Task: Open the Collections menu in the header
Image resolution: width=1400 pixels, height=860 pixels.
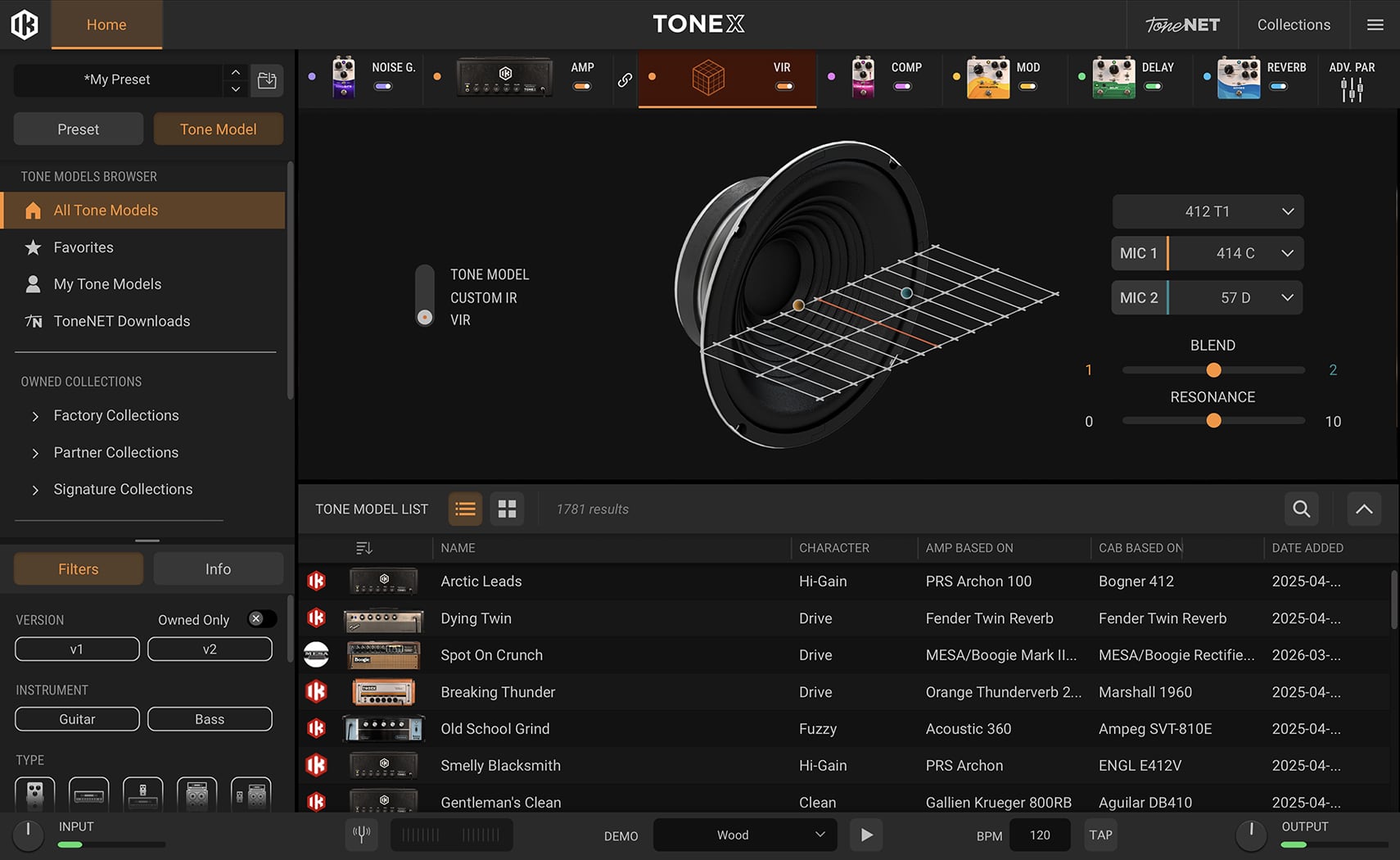Action: point(1294,25)
